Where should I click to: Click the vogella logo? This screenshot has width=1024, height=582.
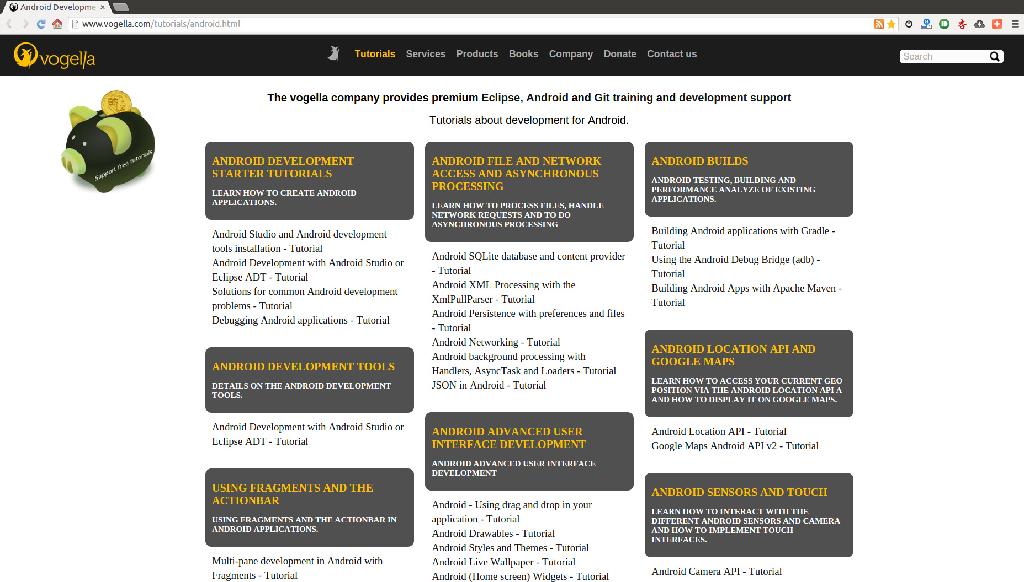(x=54, y=56)
